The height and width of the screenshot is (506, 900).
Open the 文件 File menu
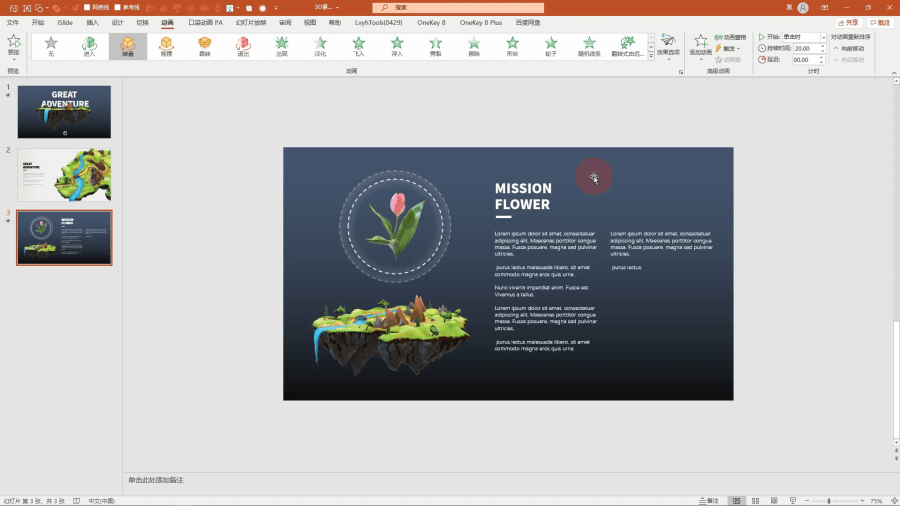13,22
